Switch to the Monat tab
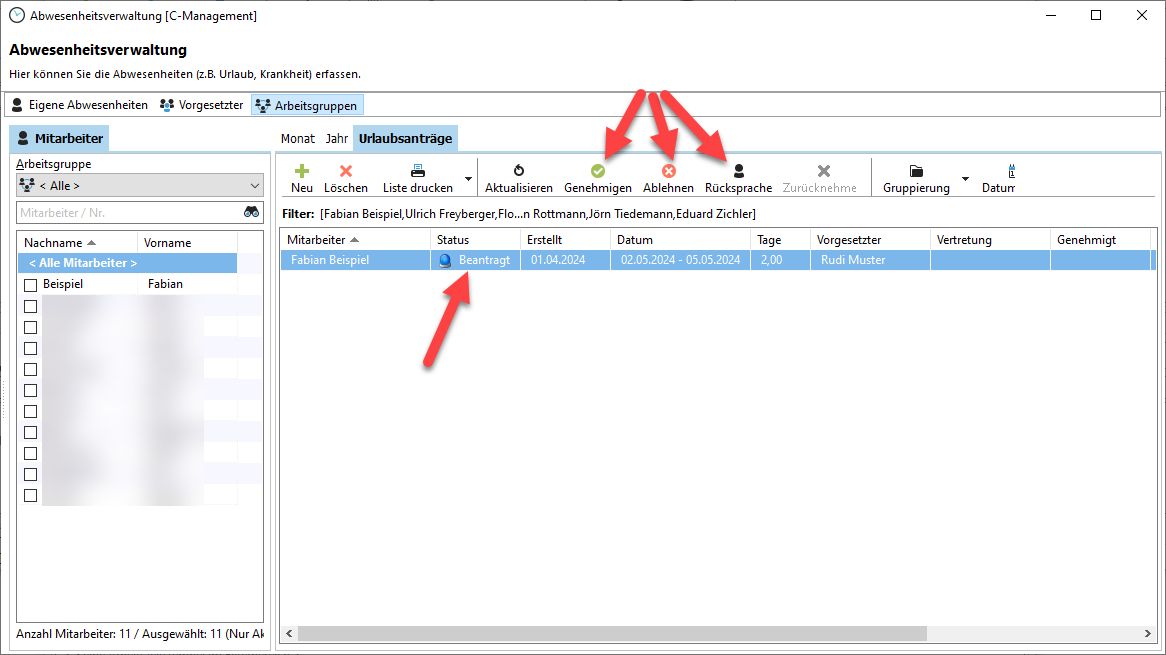 297,138
